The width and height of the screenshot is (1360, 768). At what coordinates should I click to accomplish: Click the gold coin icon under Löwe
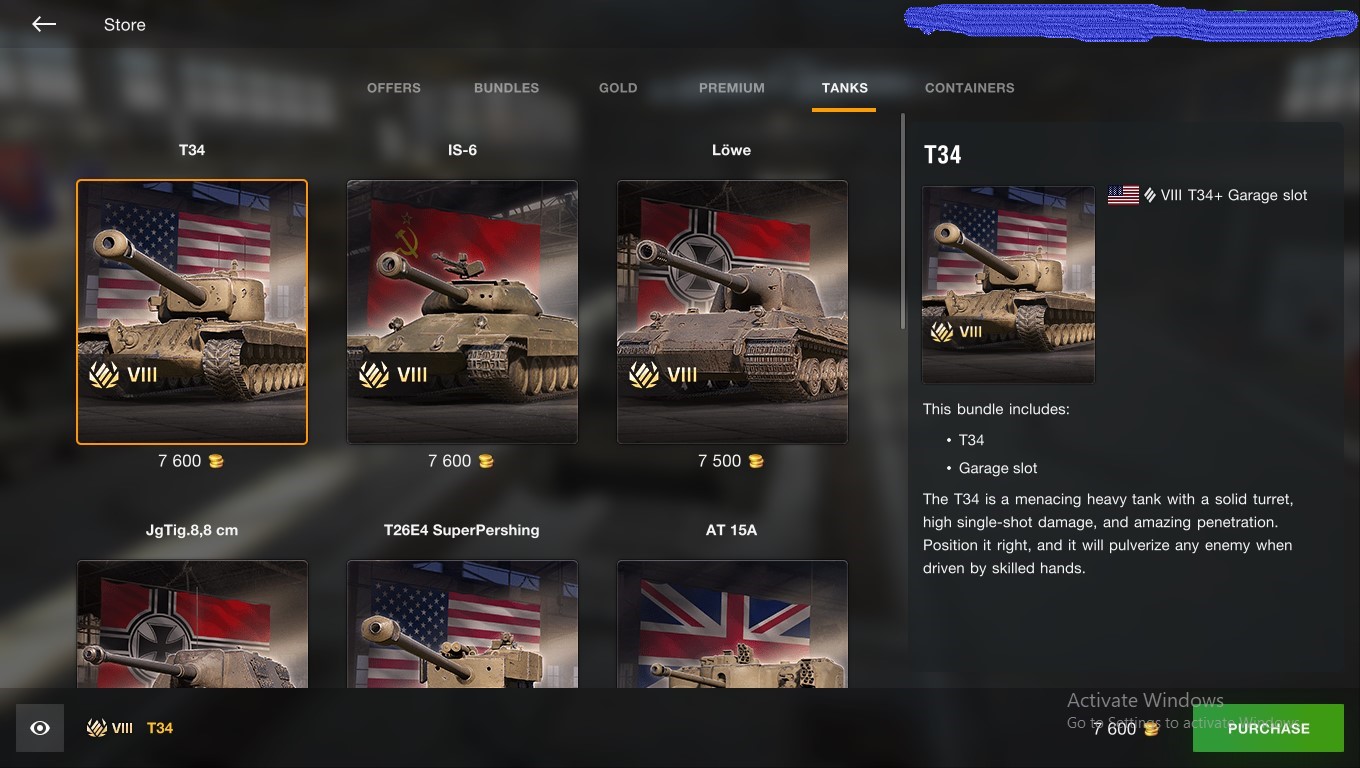coord(756,461)
